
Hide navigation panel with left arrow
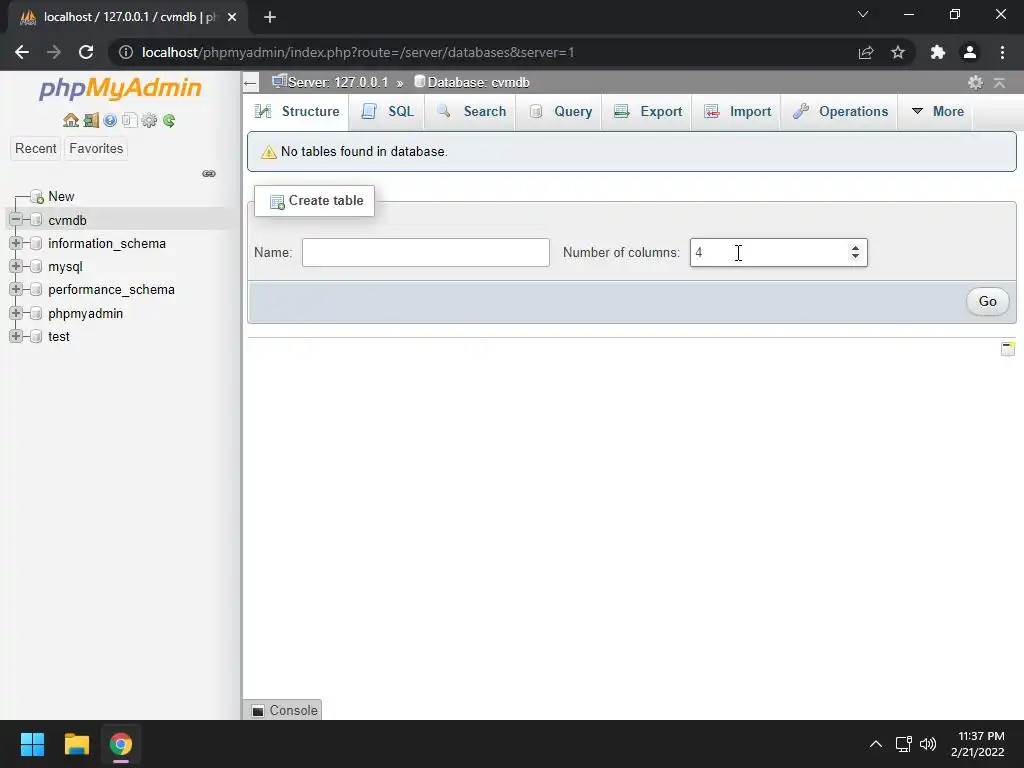(249, 83)
